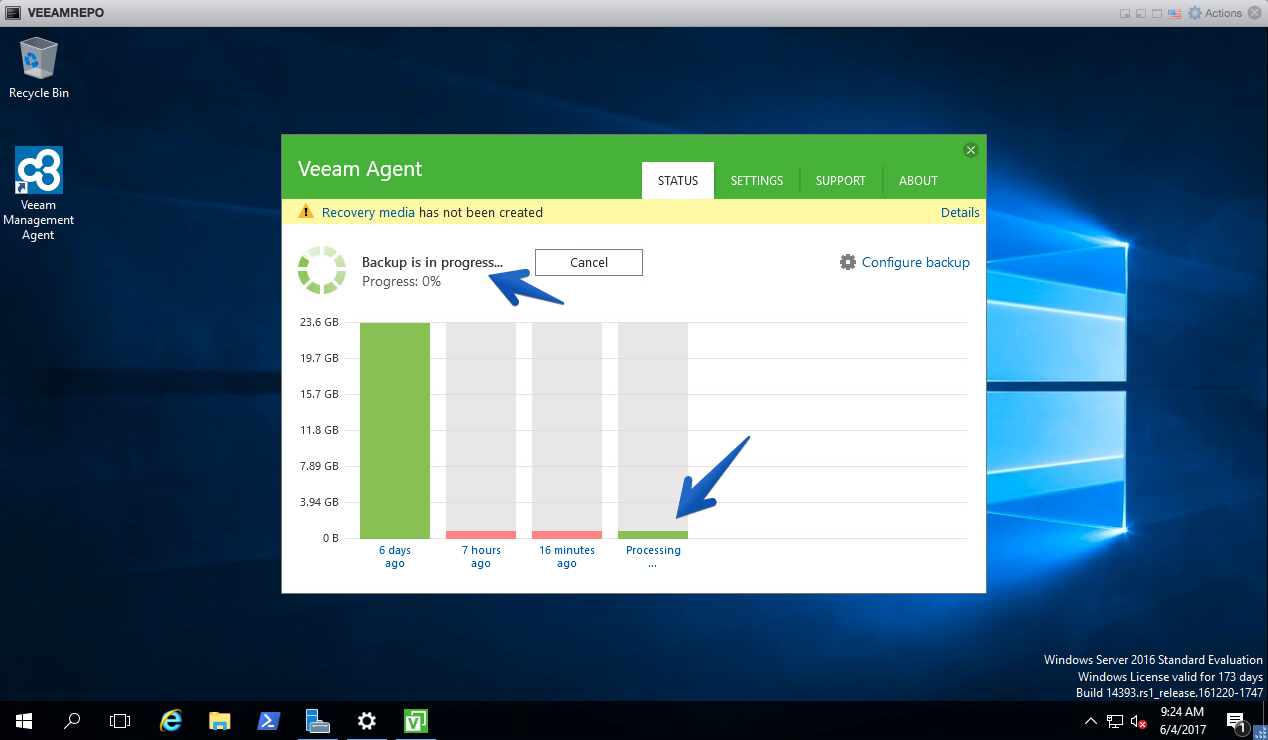Open Server Manager taskbar icon
Viewport: 1268px width, 740px height.
pos(318,720)
